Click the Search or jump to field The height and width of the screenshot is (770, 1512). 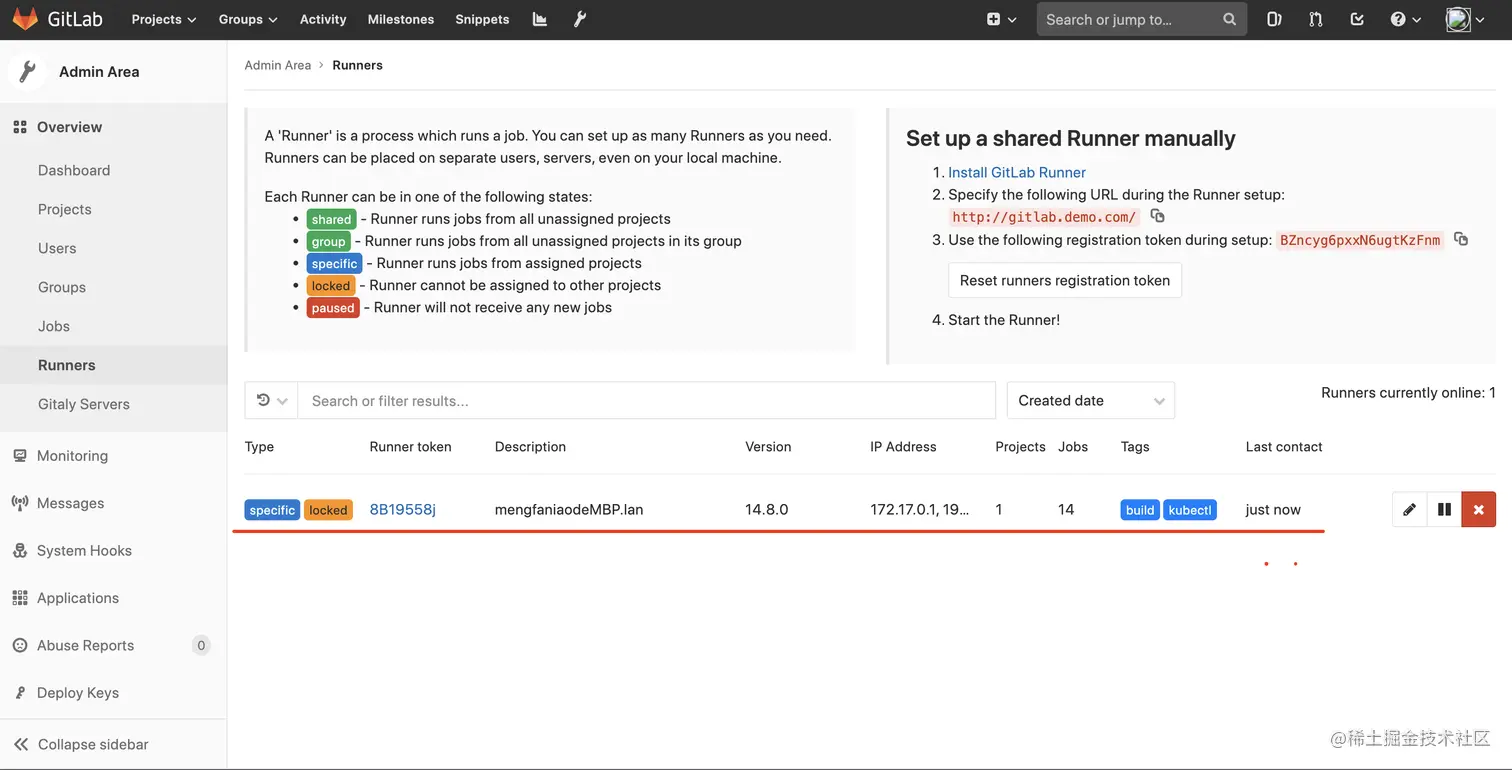click(1141, 19)
